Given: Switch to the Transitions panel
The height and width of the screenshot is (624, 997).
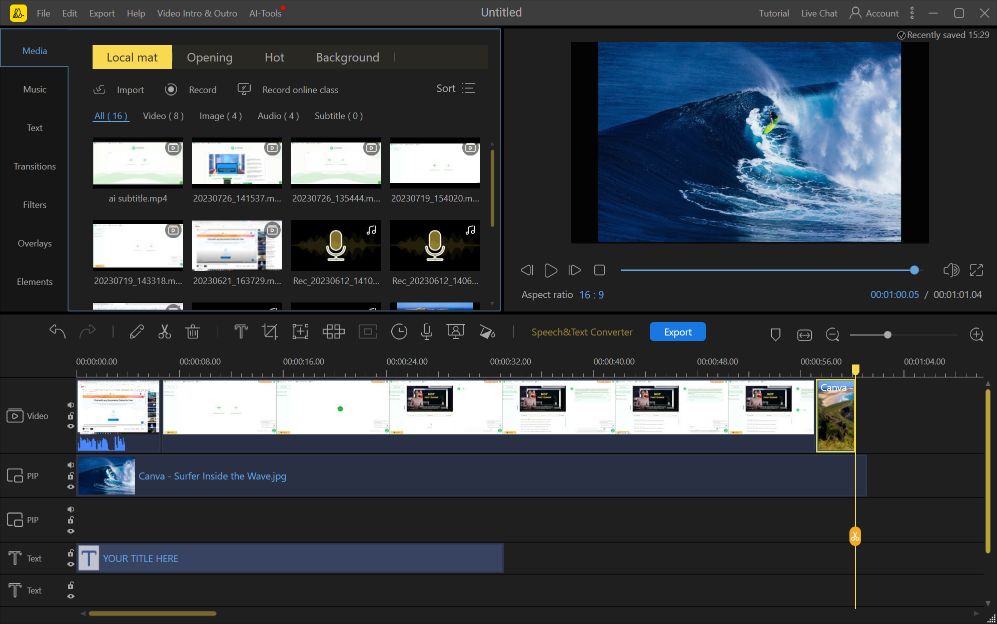Looking at the screenshot, I should 34,166.
